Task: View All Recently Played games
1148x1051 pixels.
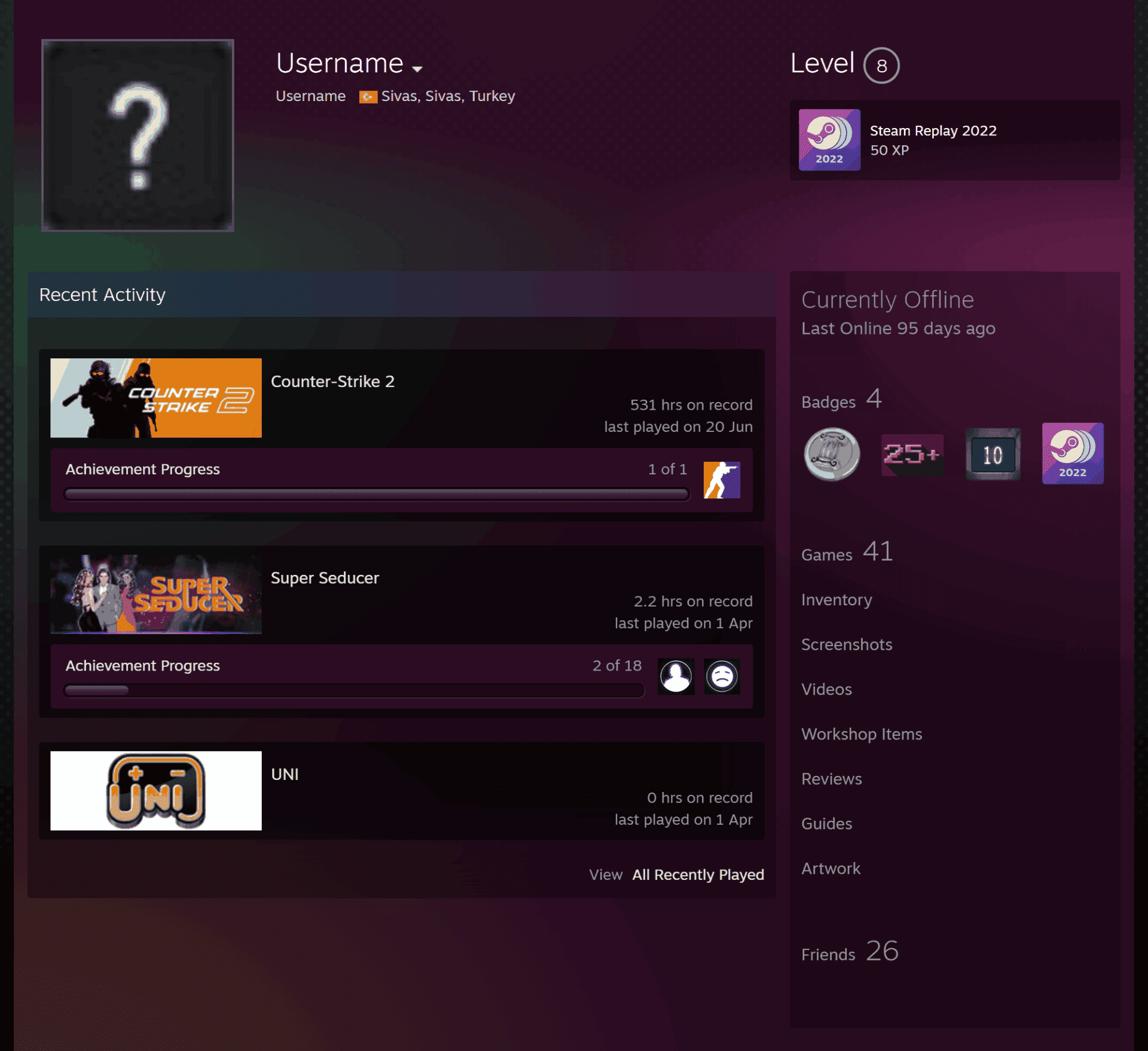Action: tap(698, 875)
